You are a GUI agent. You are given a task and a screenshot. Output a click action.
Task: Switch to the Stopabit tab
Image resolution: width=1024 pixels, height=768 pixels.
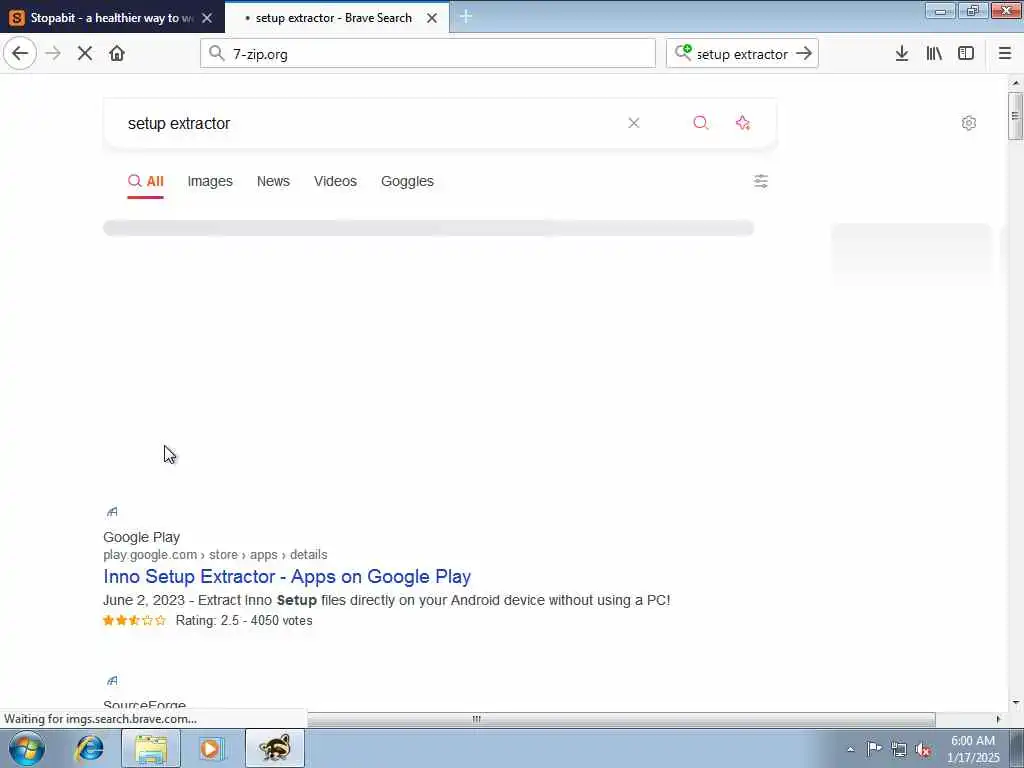coord(112,18)
